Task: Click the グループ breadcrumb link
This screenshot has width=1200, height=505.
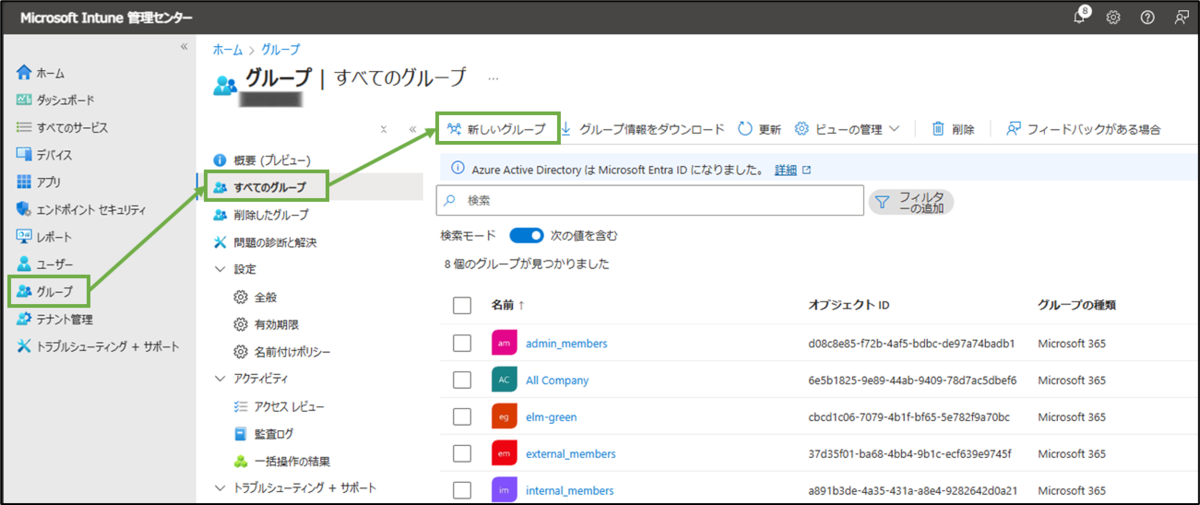Action: click(280, 49)
